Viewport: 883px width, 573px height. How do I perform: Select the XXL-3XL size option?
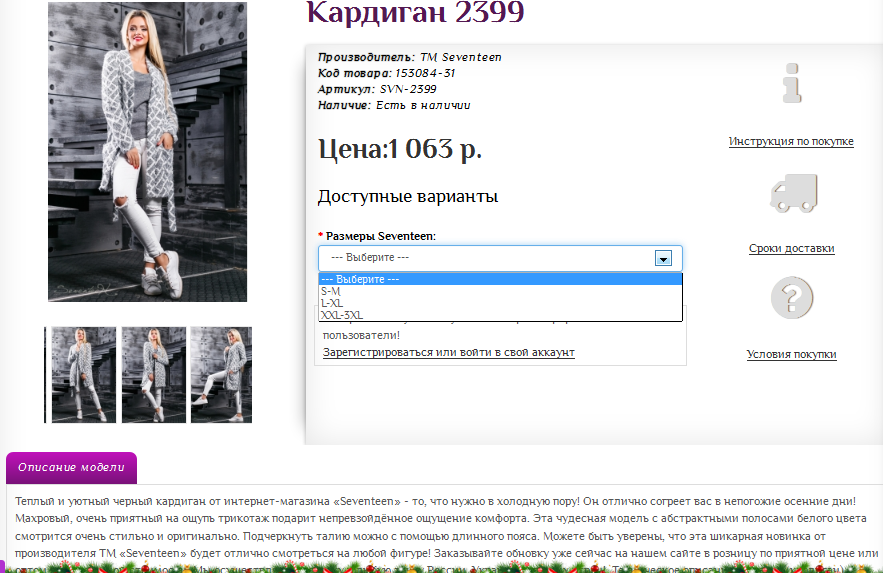500,315
